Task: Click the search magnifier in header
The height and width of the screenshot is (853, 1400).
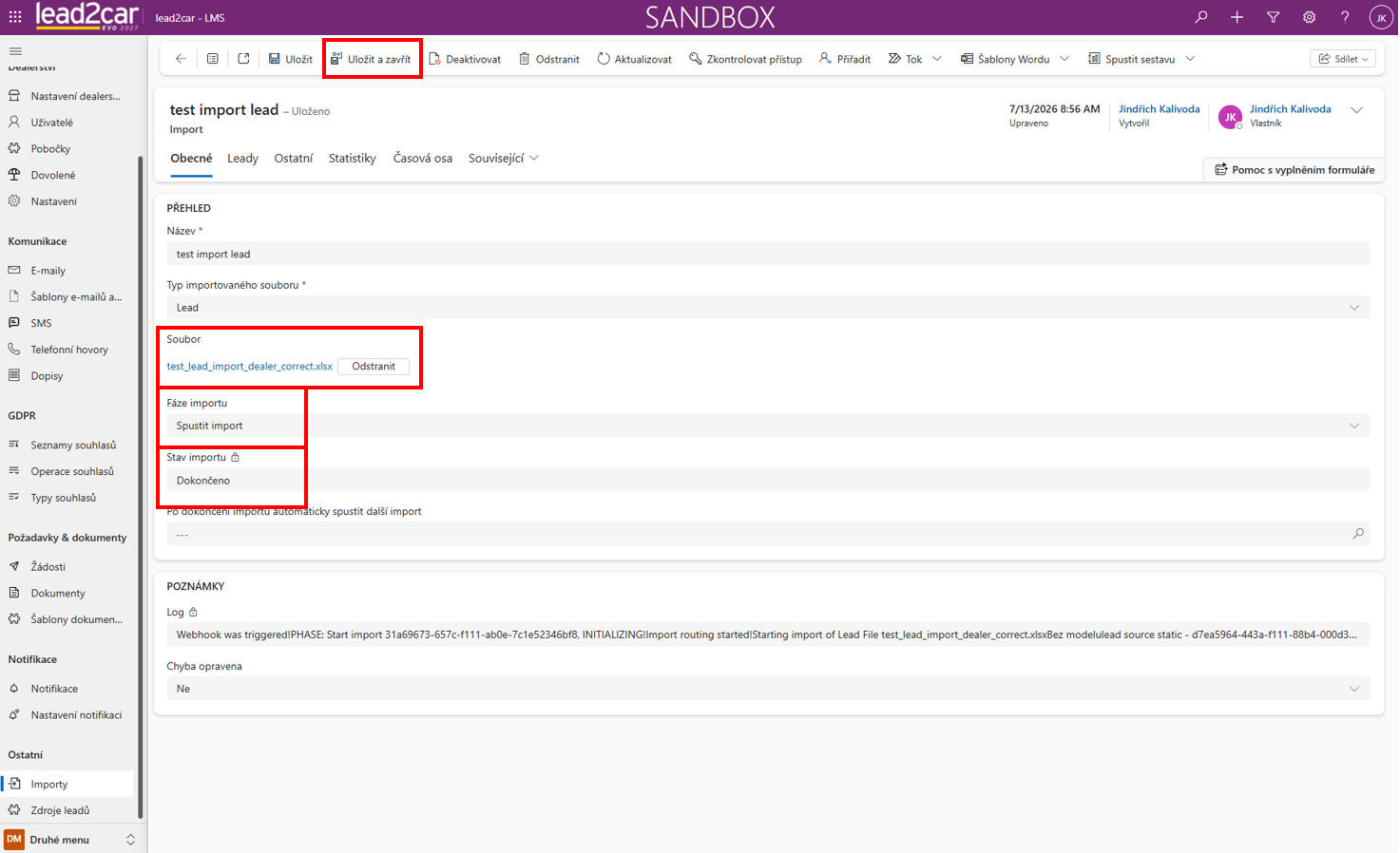Action: pyautogui.click(x=1201, y=17)
